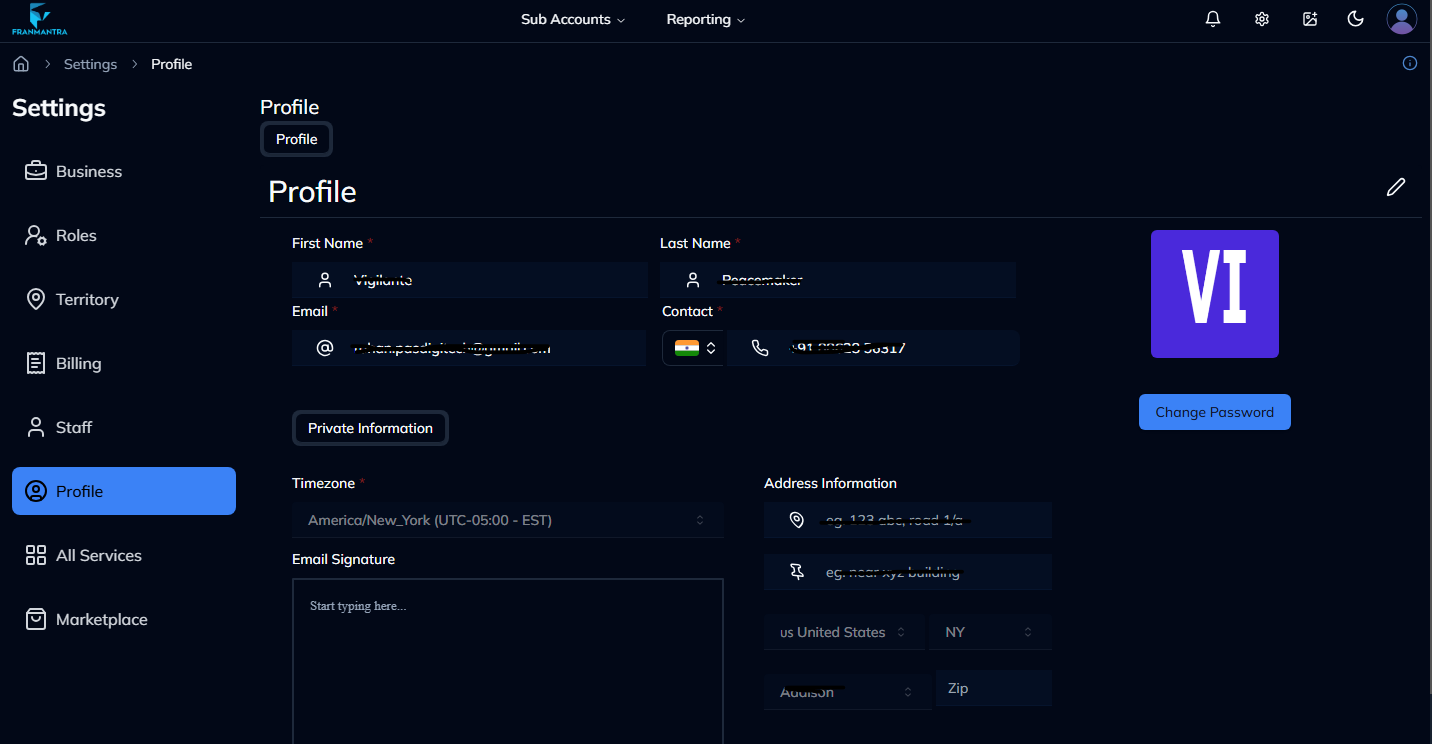Click the settings gear in the top bar
Image resolution: width=1432 pixels, height=744 pixels.
[x=1261, y=18]
